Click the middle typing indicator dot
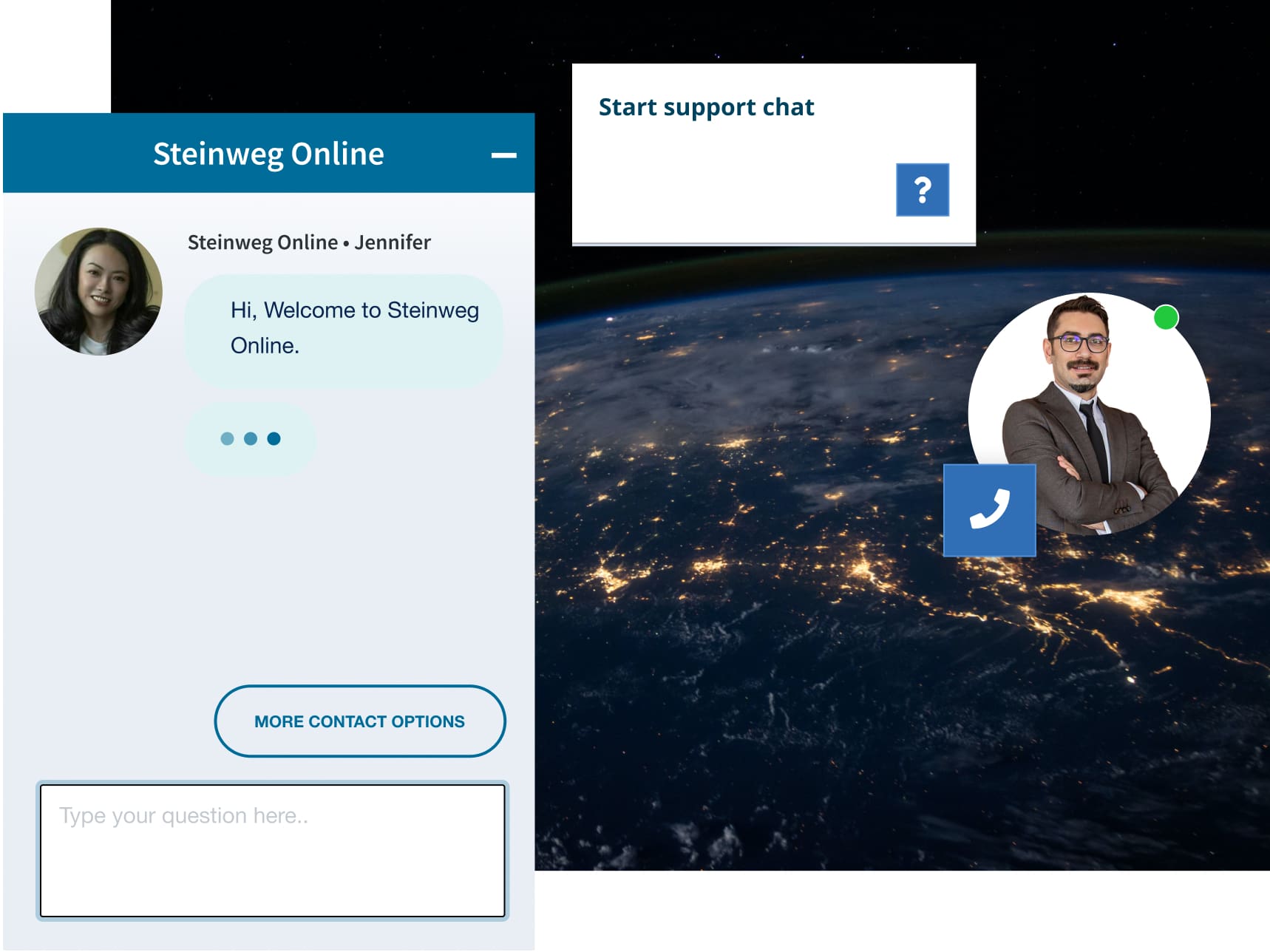Image resolution: width=1270 pixels, height=952 pixels. 251,439
